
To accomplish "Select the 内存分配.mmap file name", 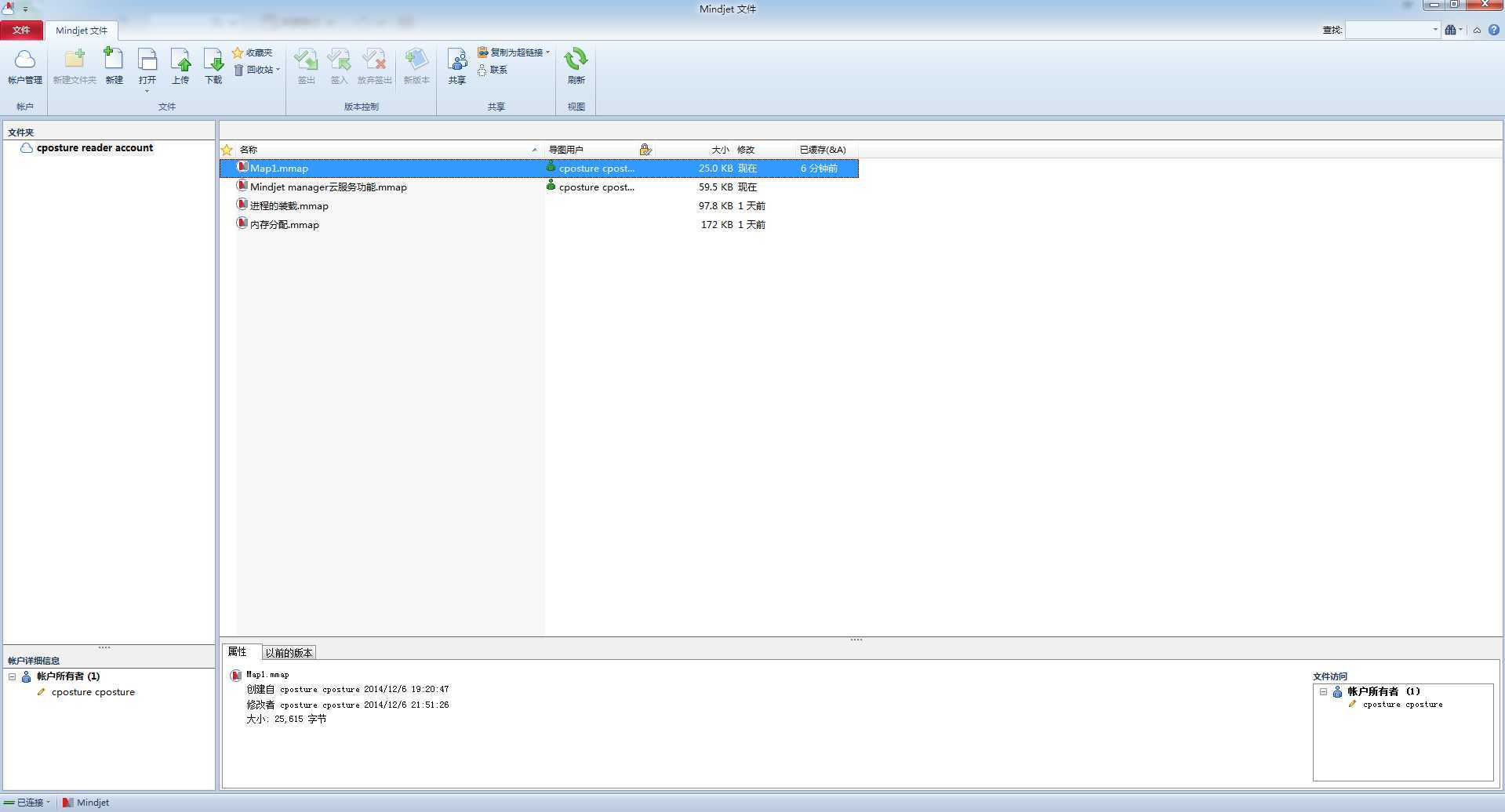I will pos(284,225).
